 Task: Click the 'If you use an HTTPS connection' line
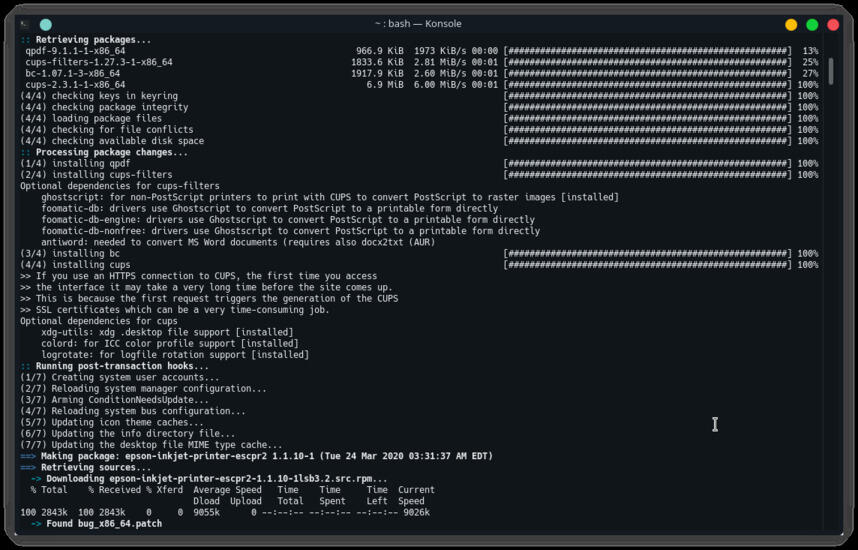coord(199,276)
